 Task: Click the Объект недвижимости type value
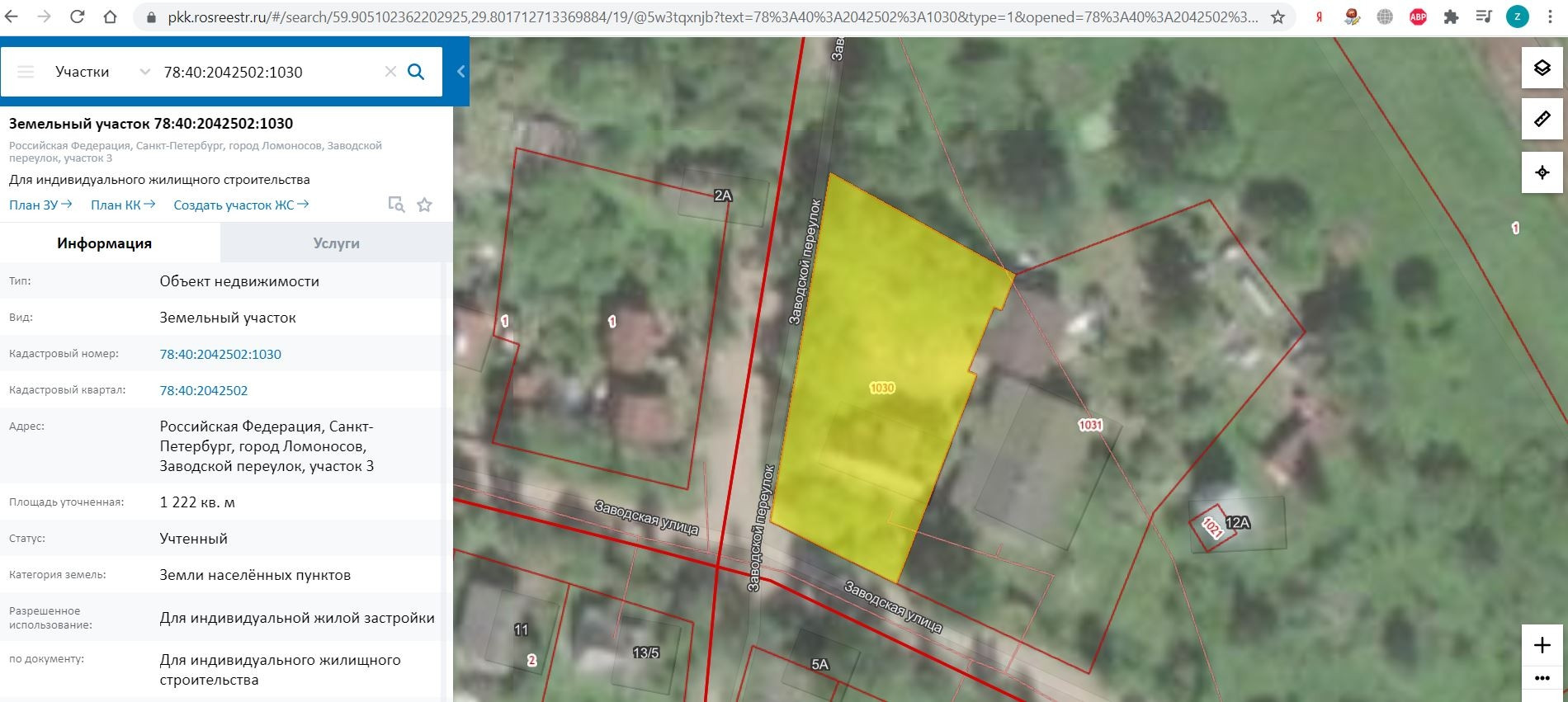[239, 281]
